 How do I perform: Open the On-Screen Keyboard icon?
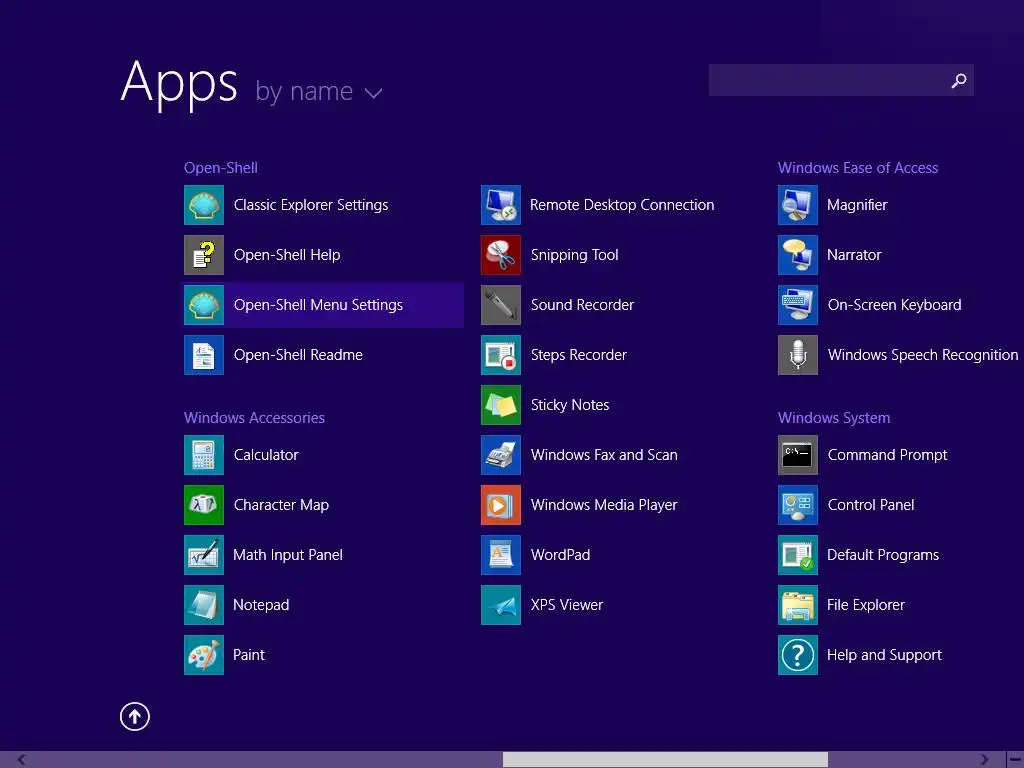pos(798,305)
